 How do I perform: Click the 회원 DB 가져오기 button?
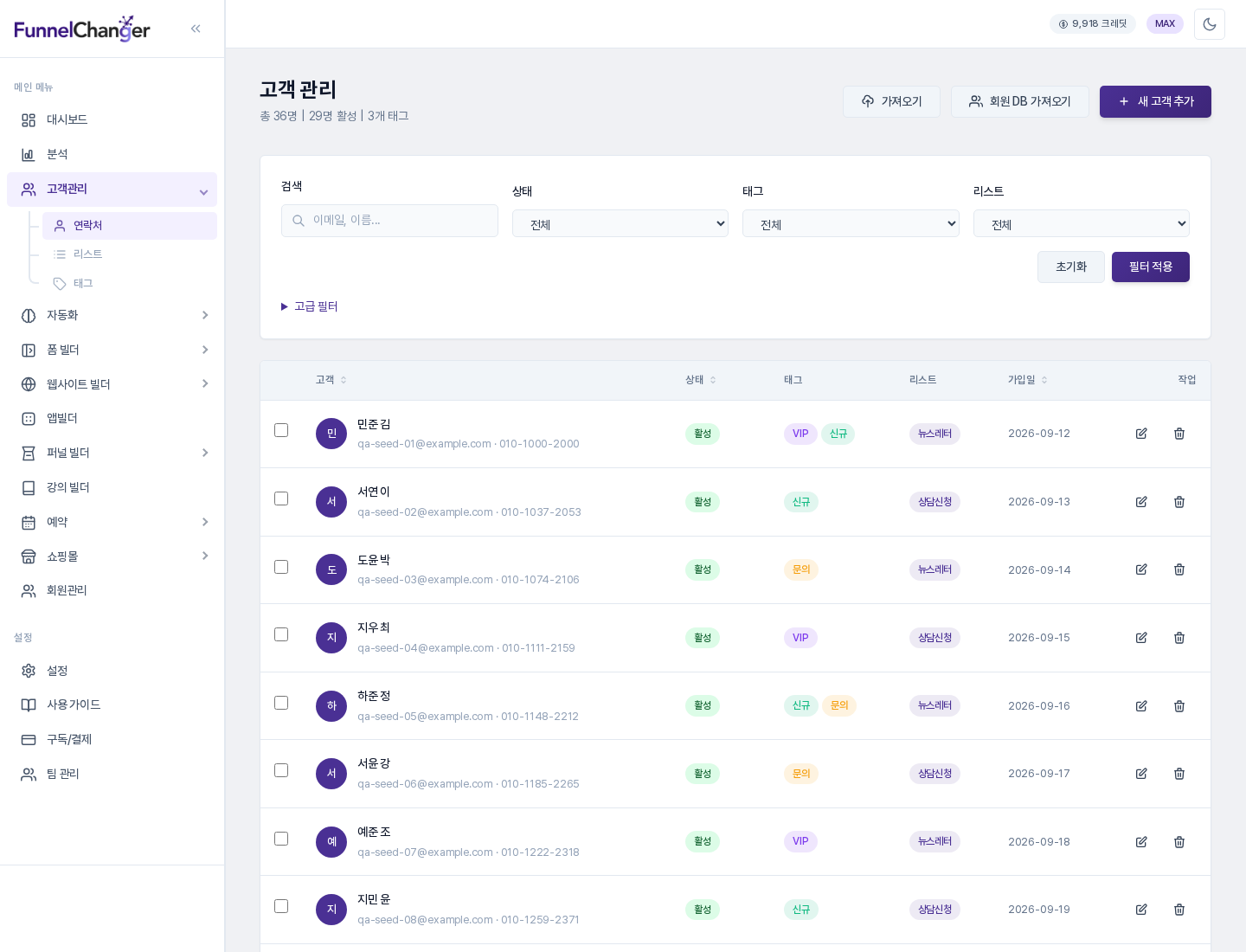(1020, 101)
